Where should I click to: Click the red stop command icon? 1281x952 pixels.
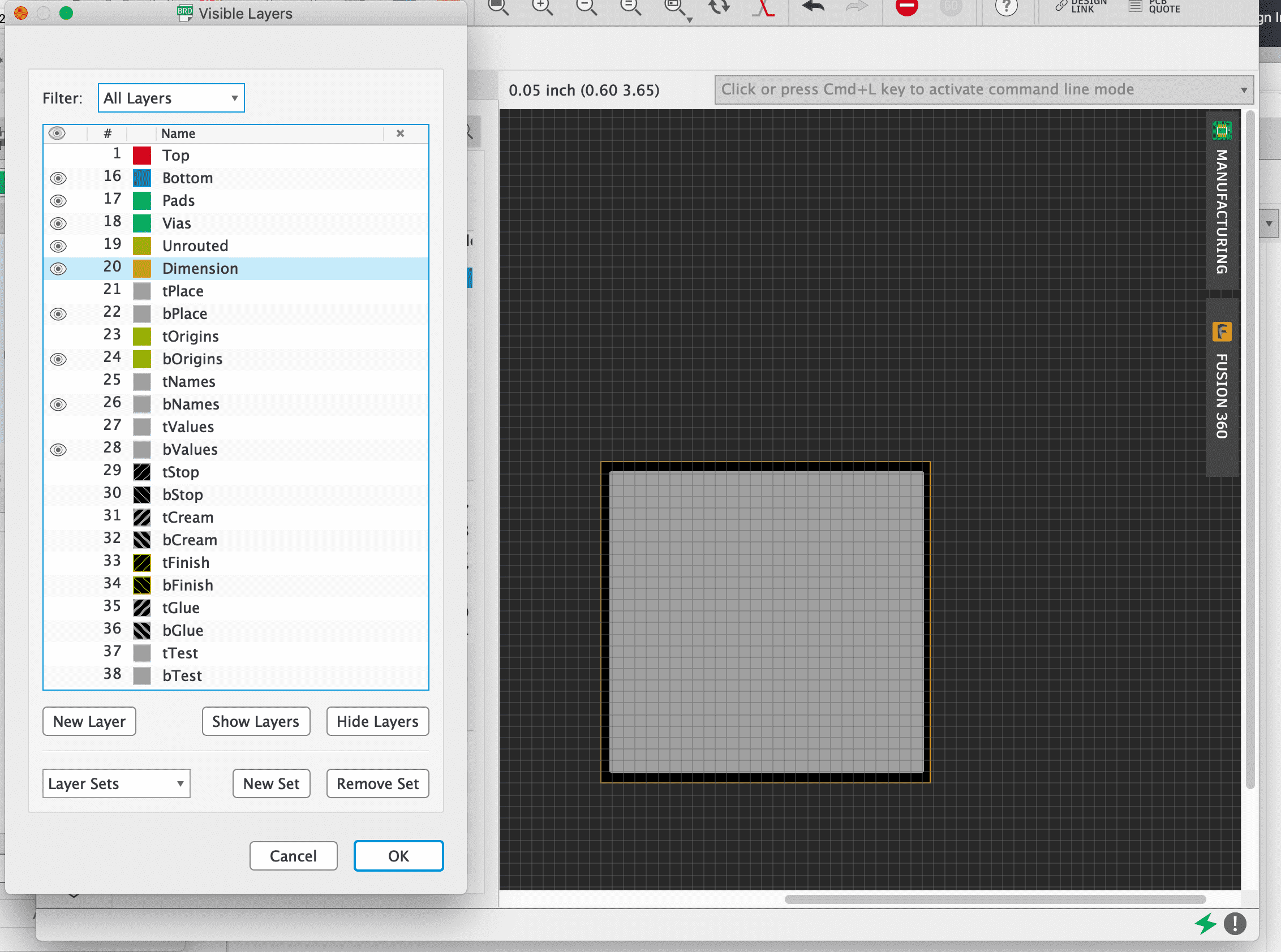[906, 7]
